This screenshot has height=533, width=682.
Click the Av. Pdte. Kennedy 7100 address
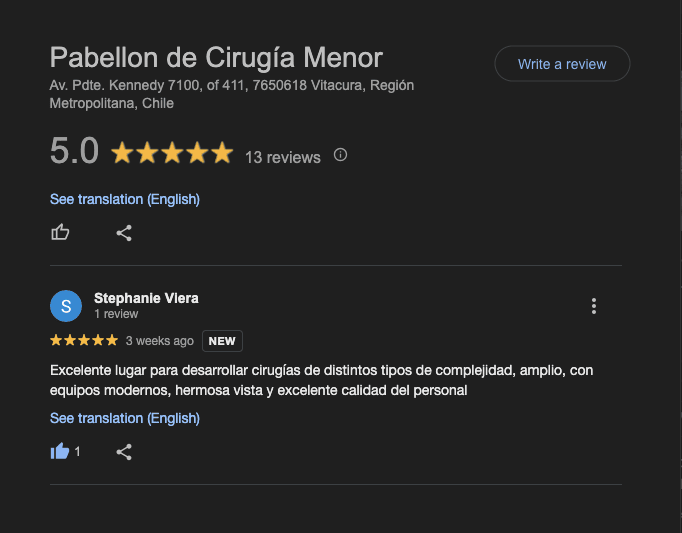(232, 94)
